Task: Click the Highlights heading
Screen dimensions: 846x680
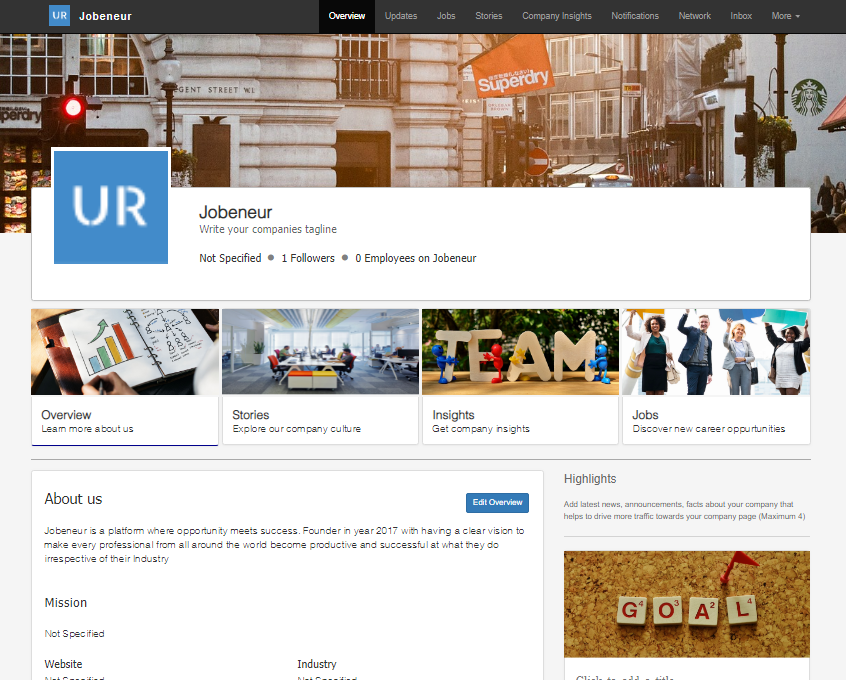Action: point(590,479)
